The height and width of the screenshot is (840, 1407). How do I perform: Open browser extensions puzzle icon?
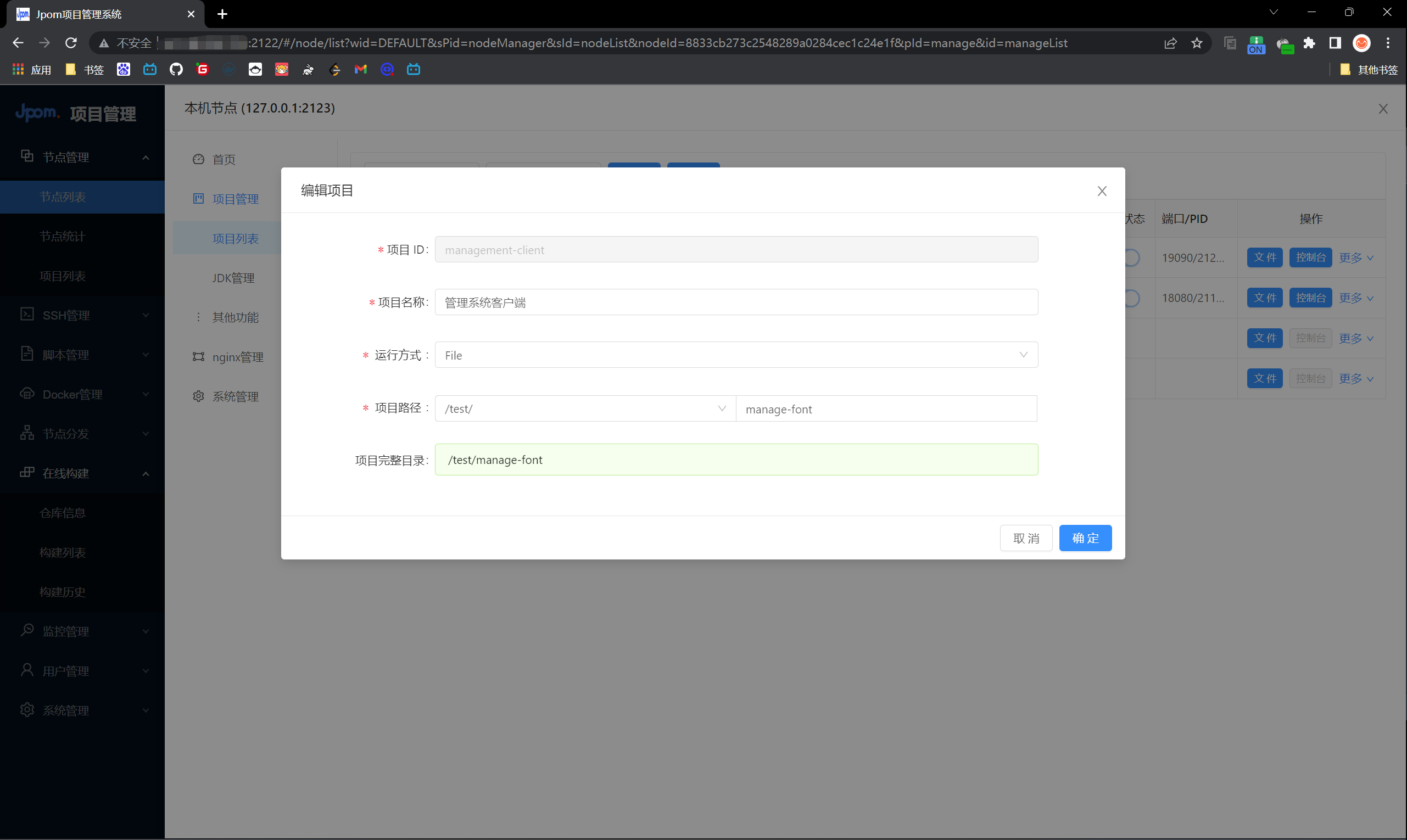coord(1309,43)
